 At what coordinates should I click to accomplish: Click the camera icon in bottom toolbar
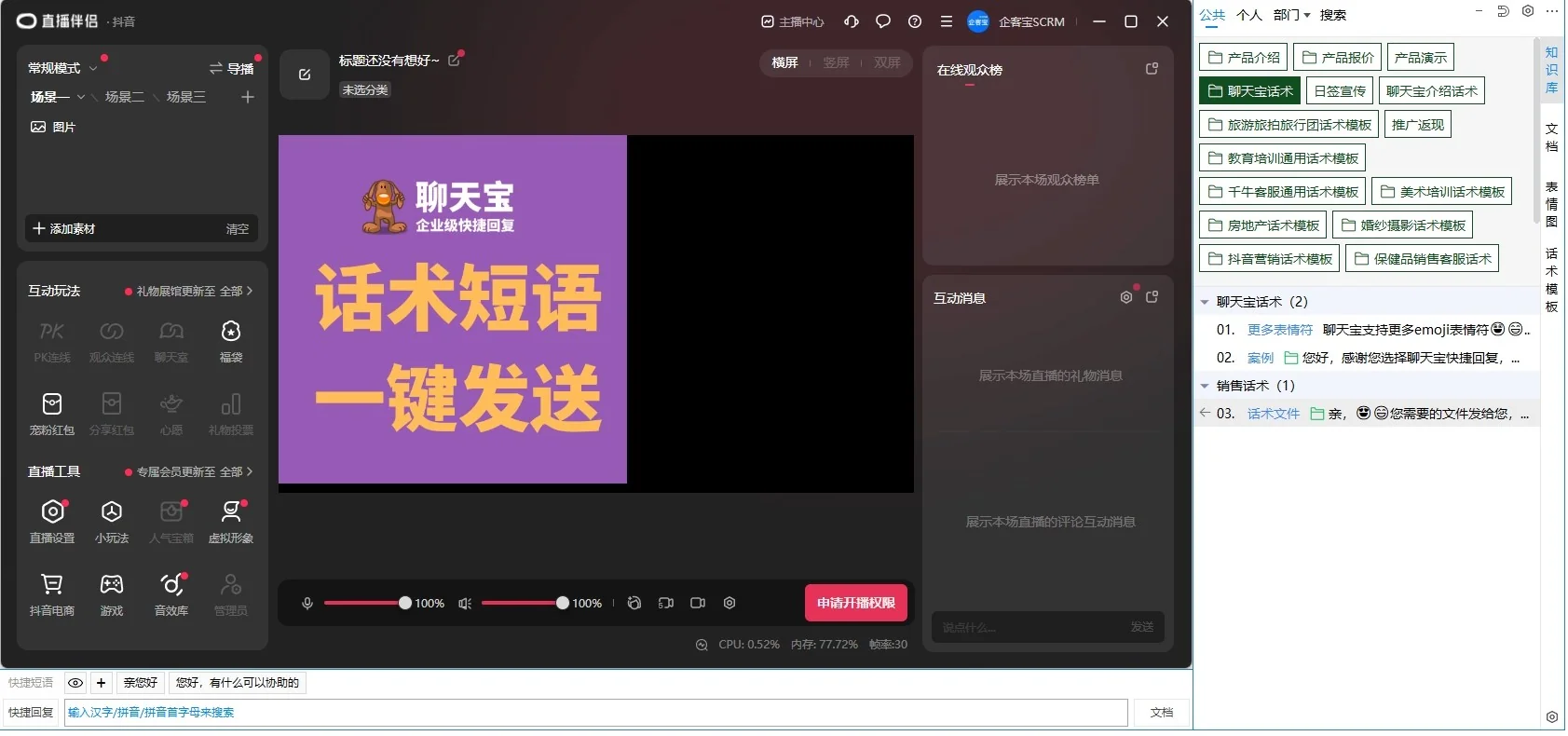pyautogui.click(x=698, y=603)
